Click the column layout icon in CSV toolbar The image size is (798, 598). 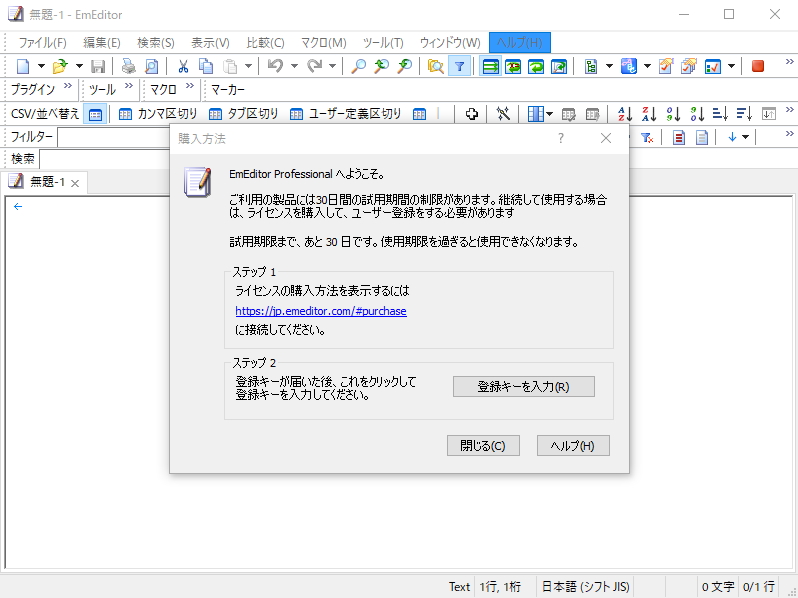point(535,114)
